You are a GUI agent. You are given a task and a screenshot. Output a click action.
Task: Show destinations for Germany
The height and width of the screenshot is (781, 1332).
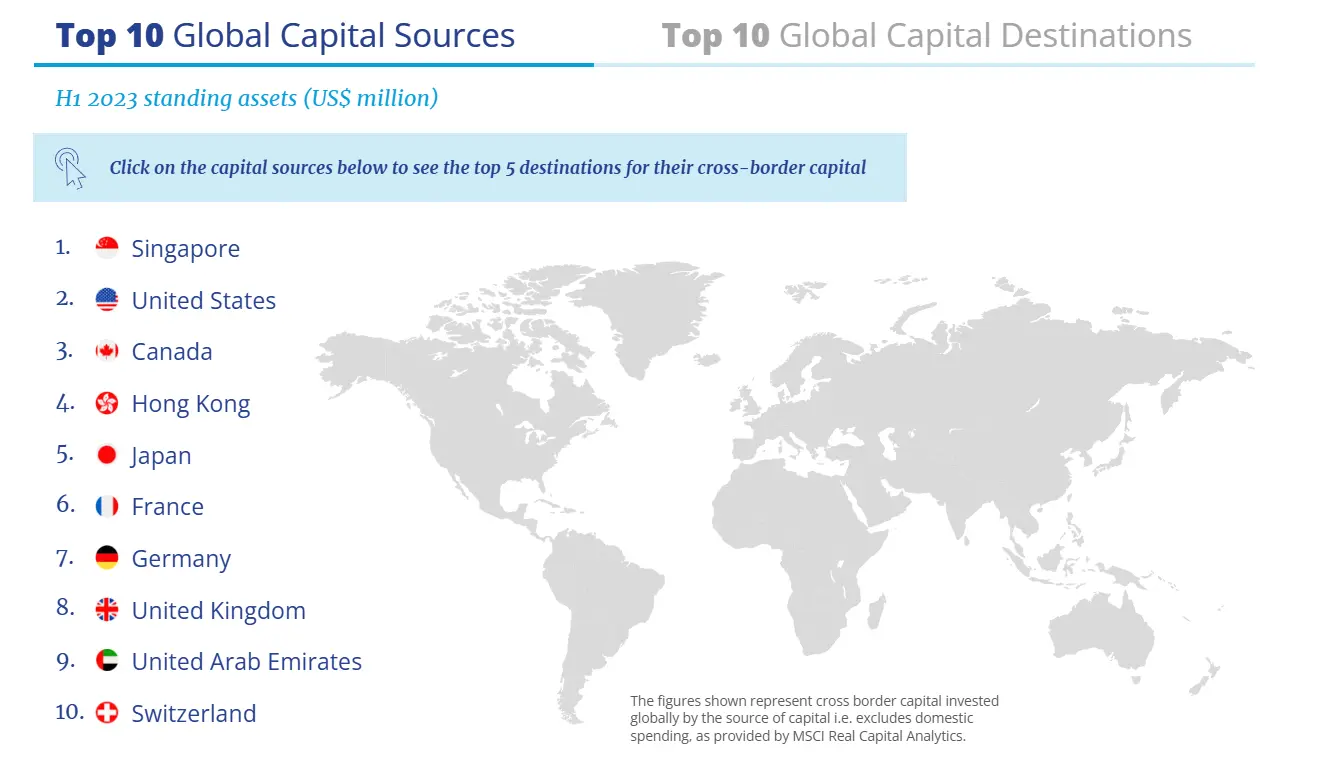coord(181,559)
